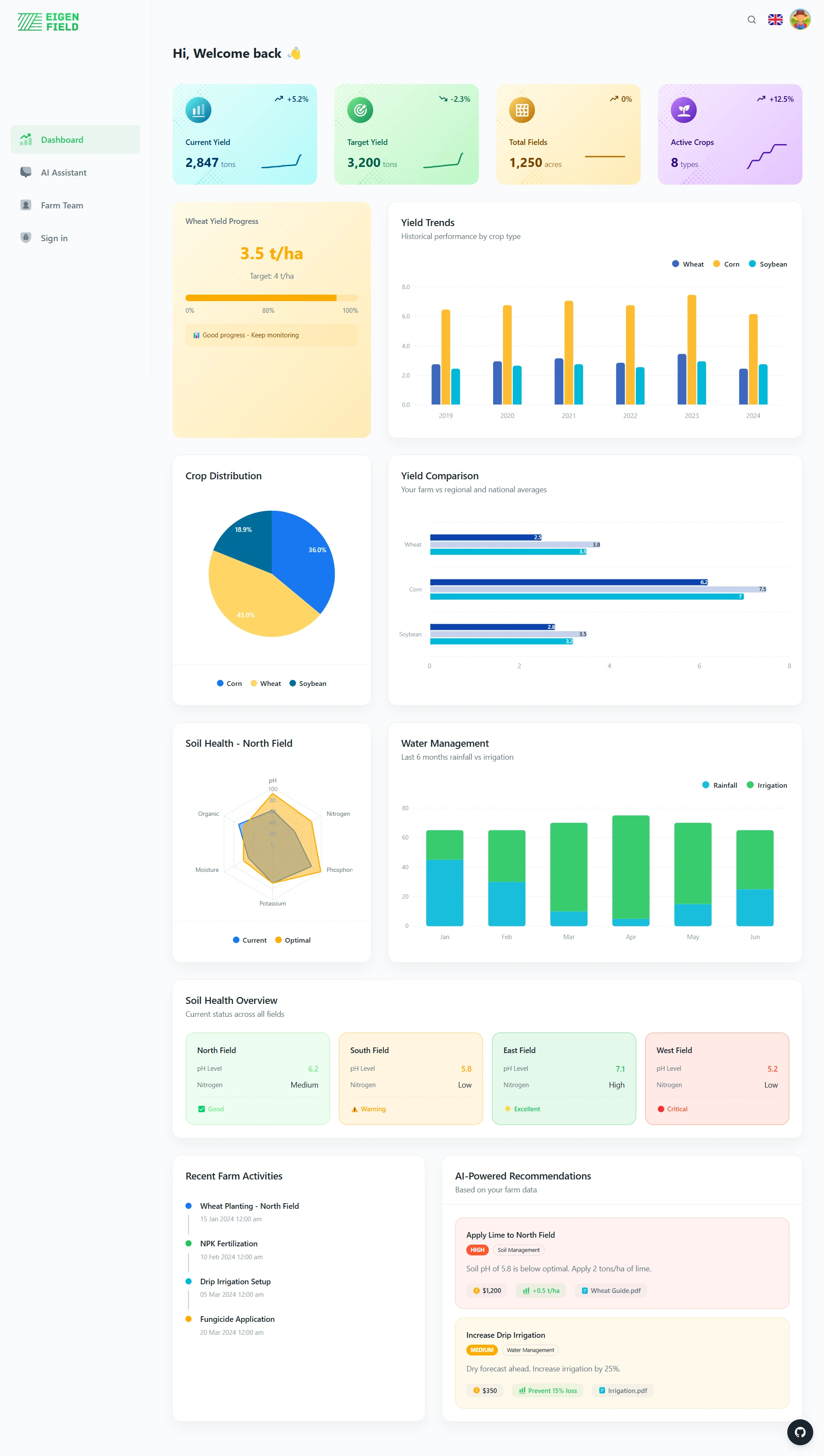
Task: Toggle Optimal series in Soil Health radar legend
Action: pos(293,940)
